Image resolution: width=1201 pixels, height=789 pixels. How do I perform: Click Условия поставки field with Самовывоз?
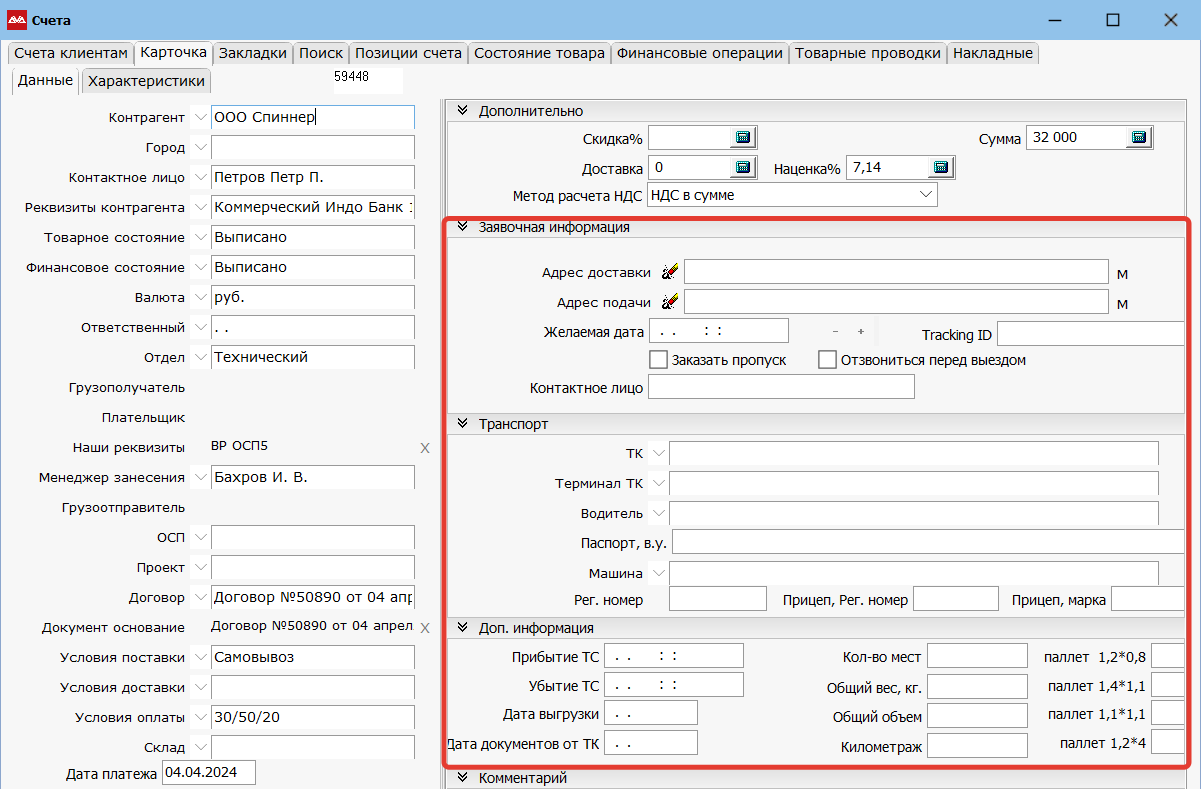coord(313,658)
